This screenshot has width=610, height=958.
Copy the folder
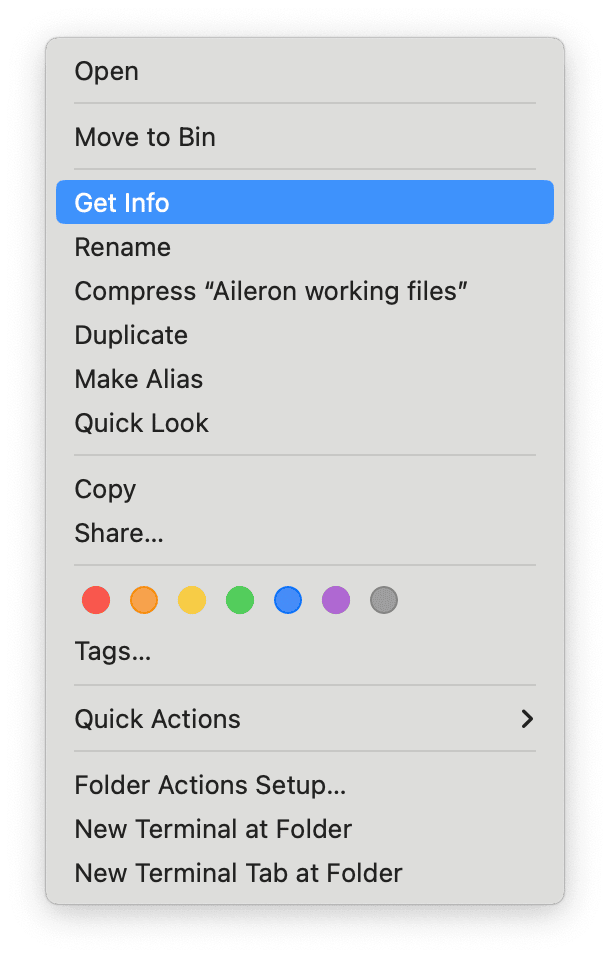(x=105, y=489)
